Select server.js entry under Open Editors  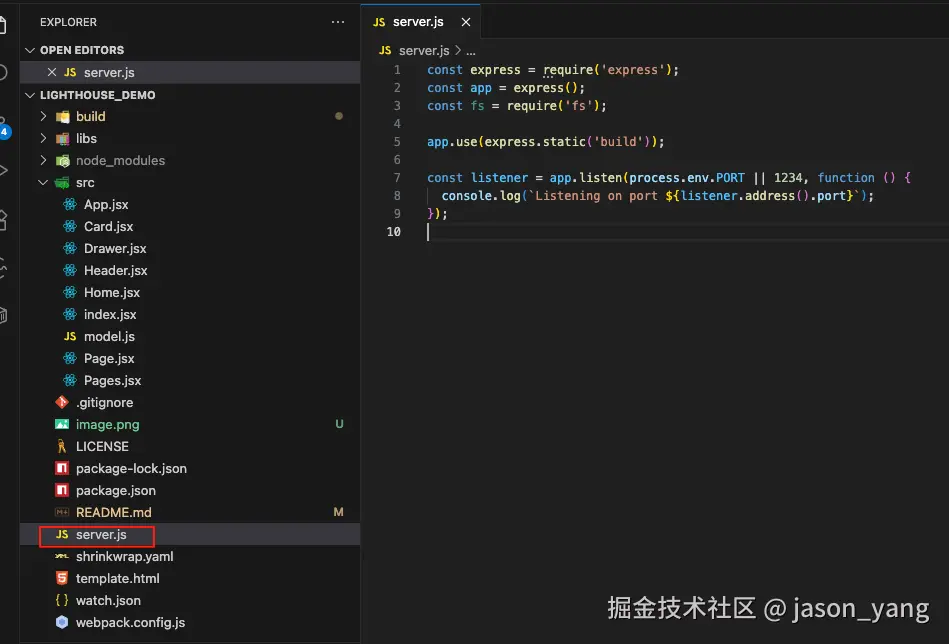tap(109, 72)
